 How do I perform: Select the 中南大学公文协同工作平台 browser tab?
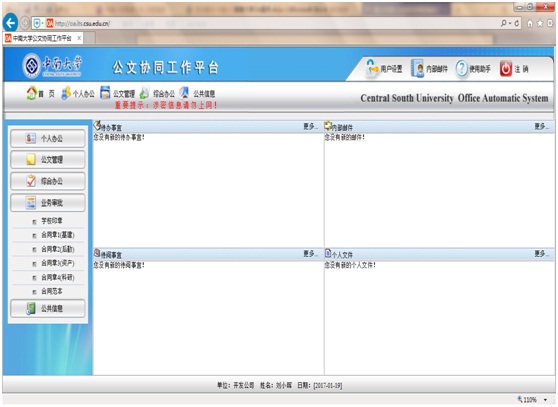coord(43,38)
